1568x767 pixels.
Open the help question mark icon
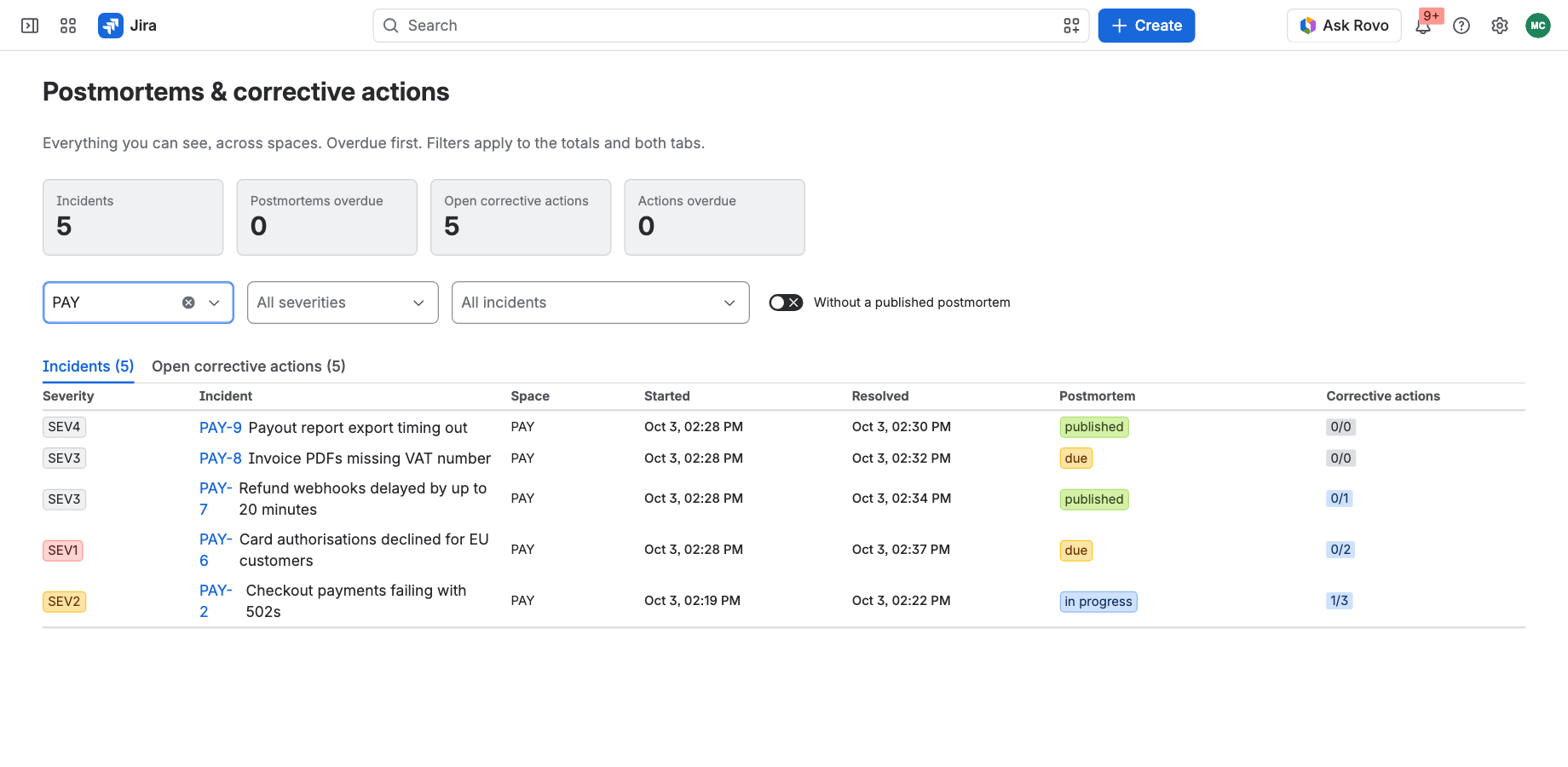click(x=1461, y=26)
